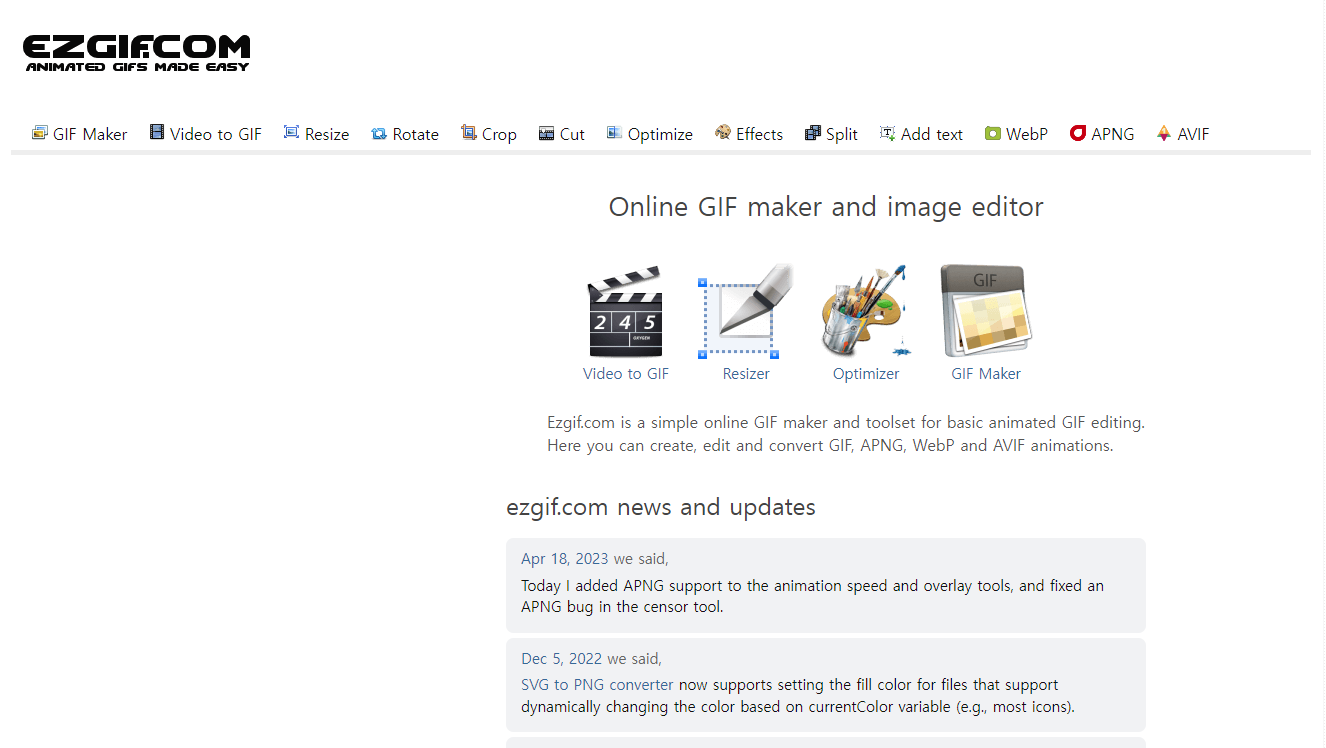Click the Cut clapperboard menu icon
Image resolution: width=1326 pixels, height=748 pixels.
[x=546, y=133]
